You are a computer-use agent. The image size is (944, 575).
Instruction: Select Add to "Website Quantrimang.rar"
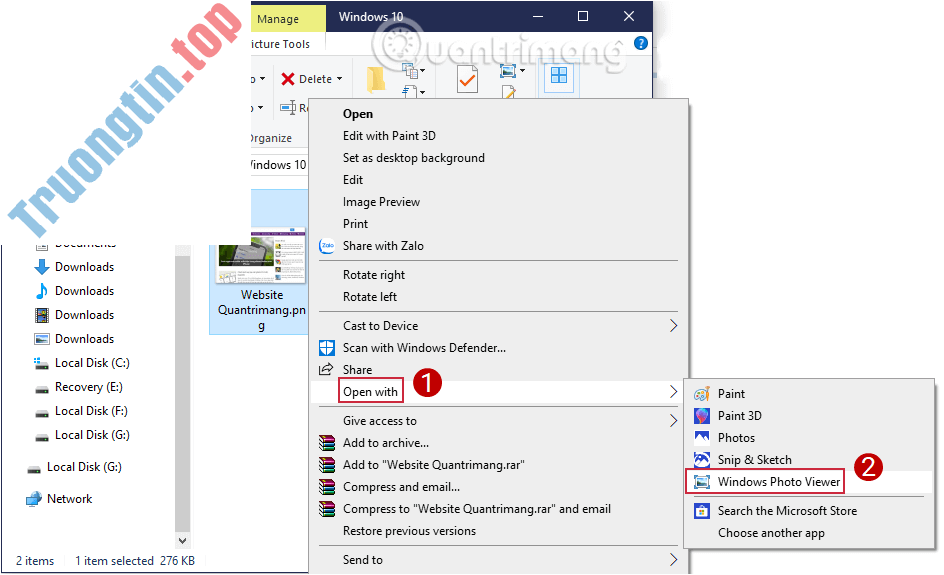[433, 465]
